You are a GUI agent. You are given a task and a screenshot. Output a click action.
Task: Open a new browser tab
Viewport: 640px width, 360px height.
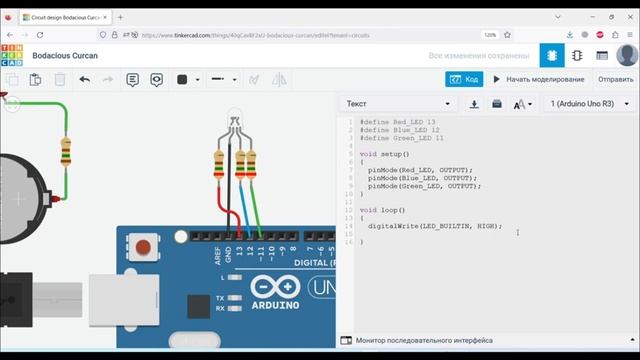(x=120, y=17)
